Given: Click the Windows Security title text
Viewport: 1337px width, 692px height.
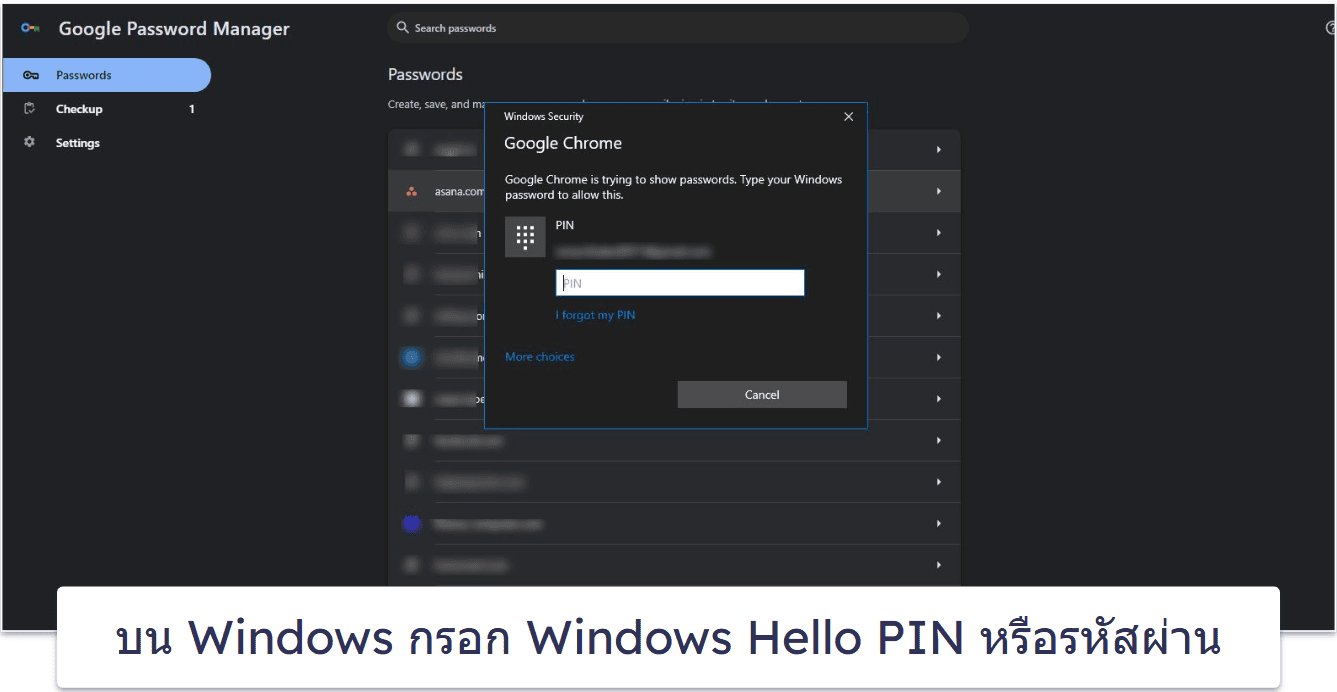Looking at the screenshot, I should 544,117.
